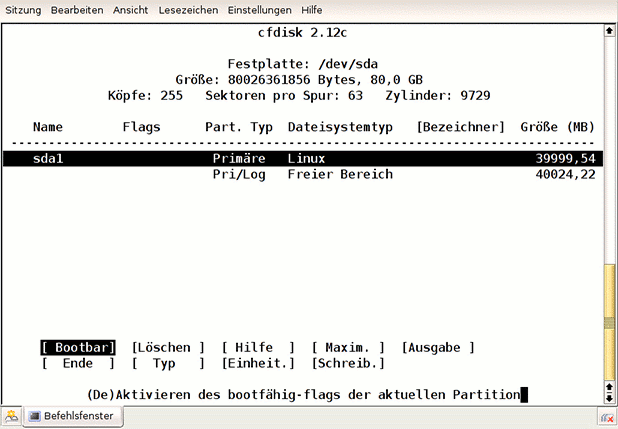Click the yellow scrollbar thumb
Screen dimensions: 618x429
coord(609,323)
